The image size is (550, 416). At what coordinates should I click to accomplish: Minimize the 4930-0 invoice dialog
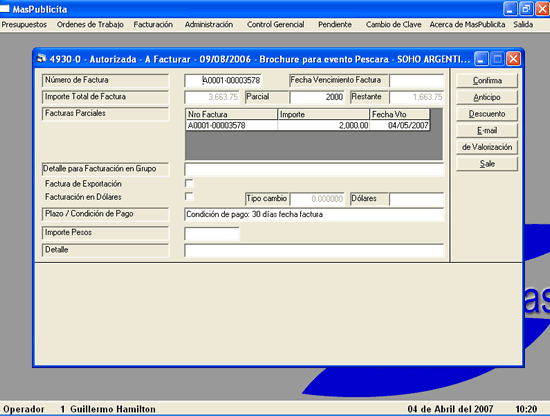tap(481, 59)
